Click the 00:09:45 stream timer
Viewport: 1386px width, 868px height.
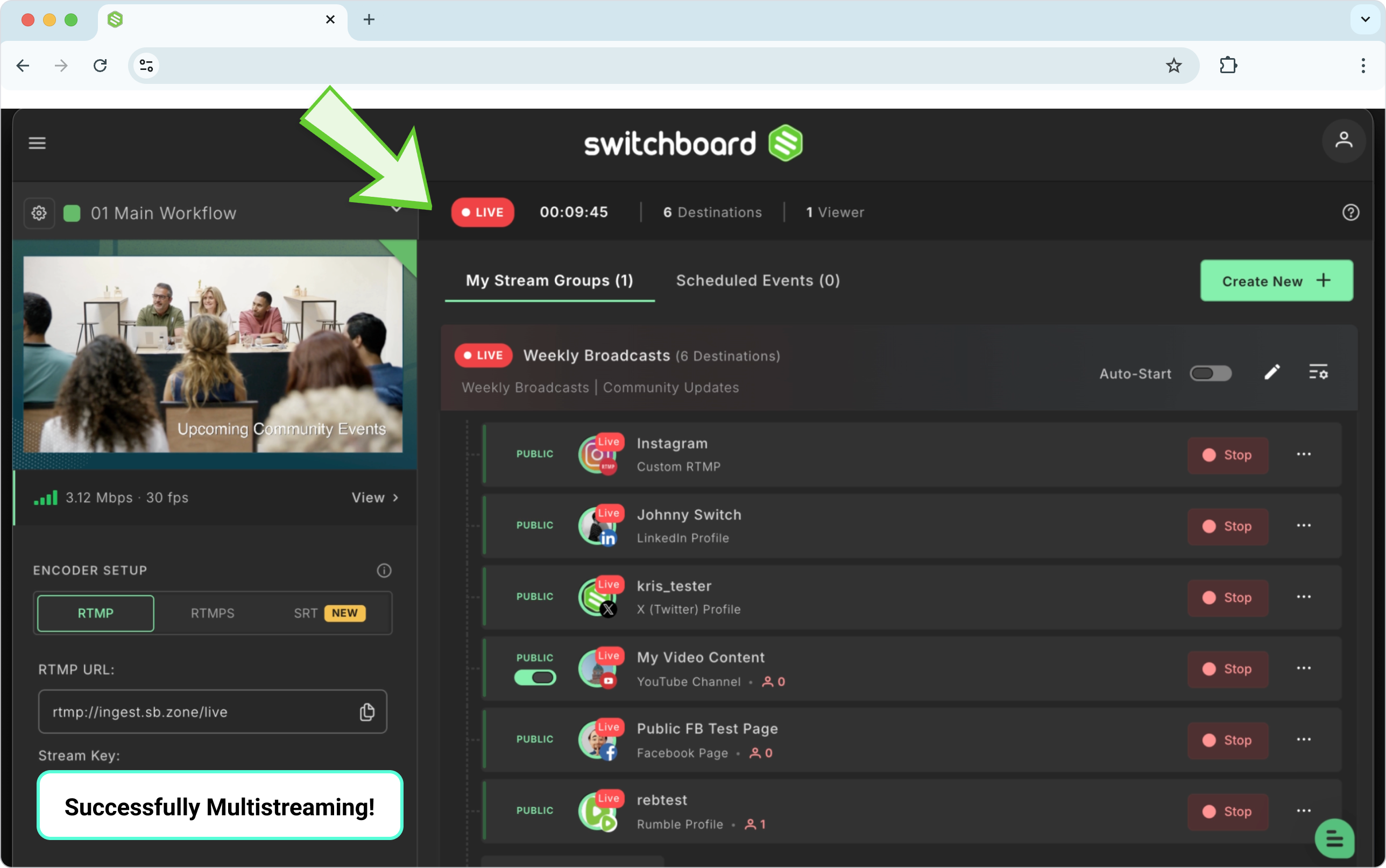tap(574, 212)
